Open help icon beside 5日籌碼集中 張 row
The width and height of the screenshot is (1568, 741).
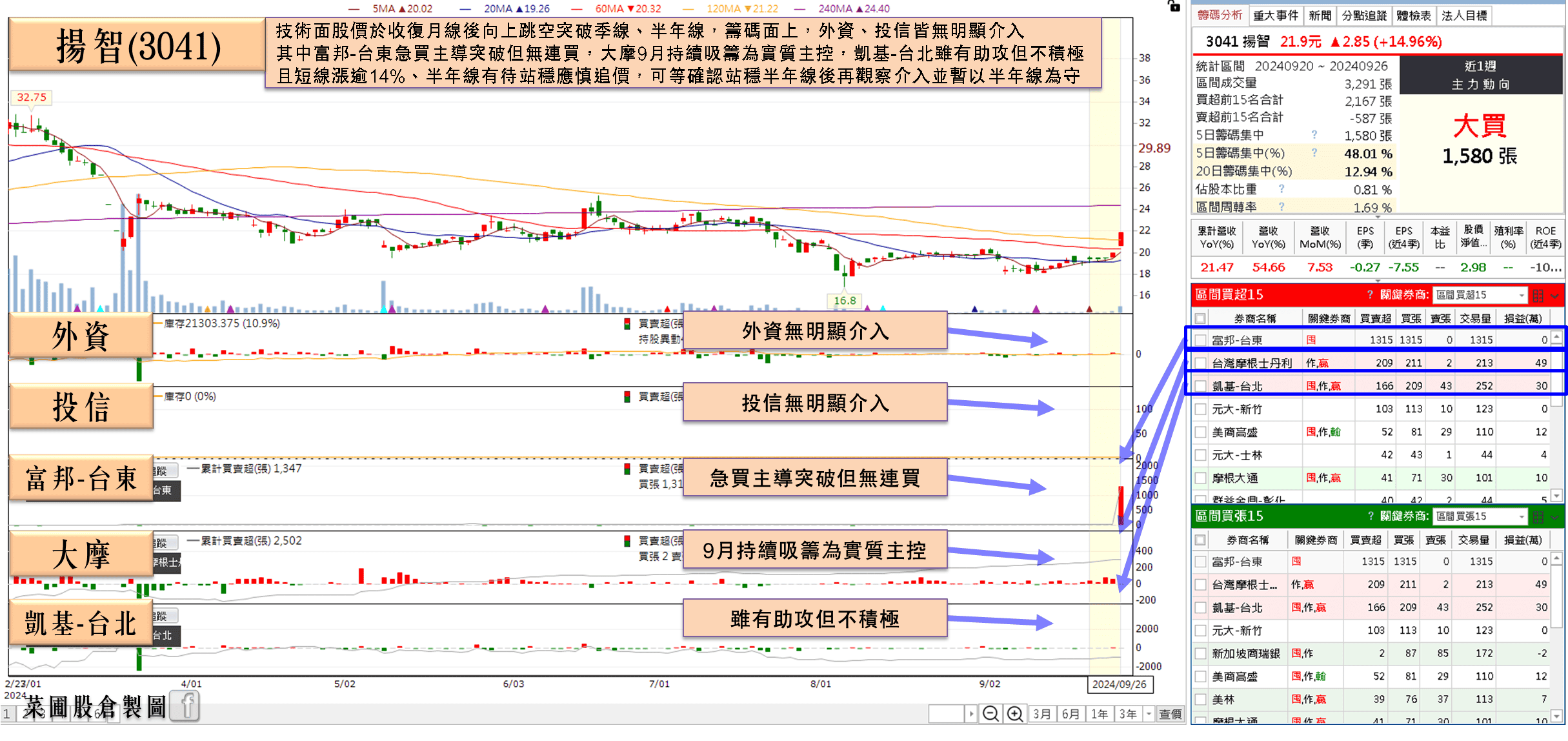[1314, 134]
